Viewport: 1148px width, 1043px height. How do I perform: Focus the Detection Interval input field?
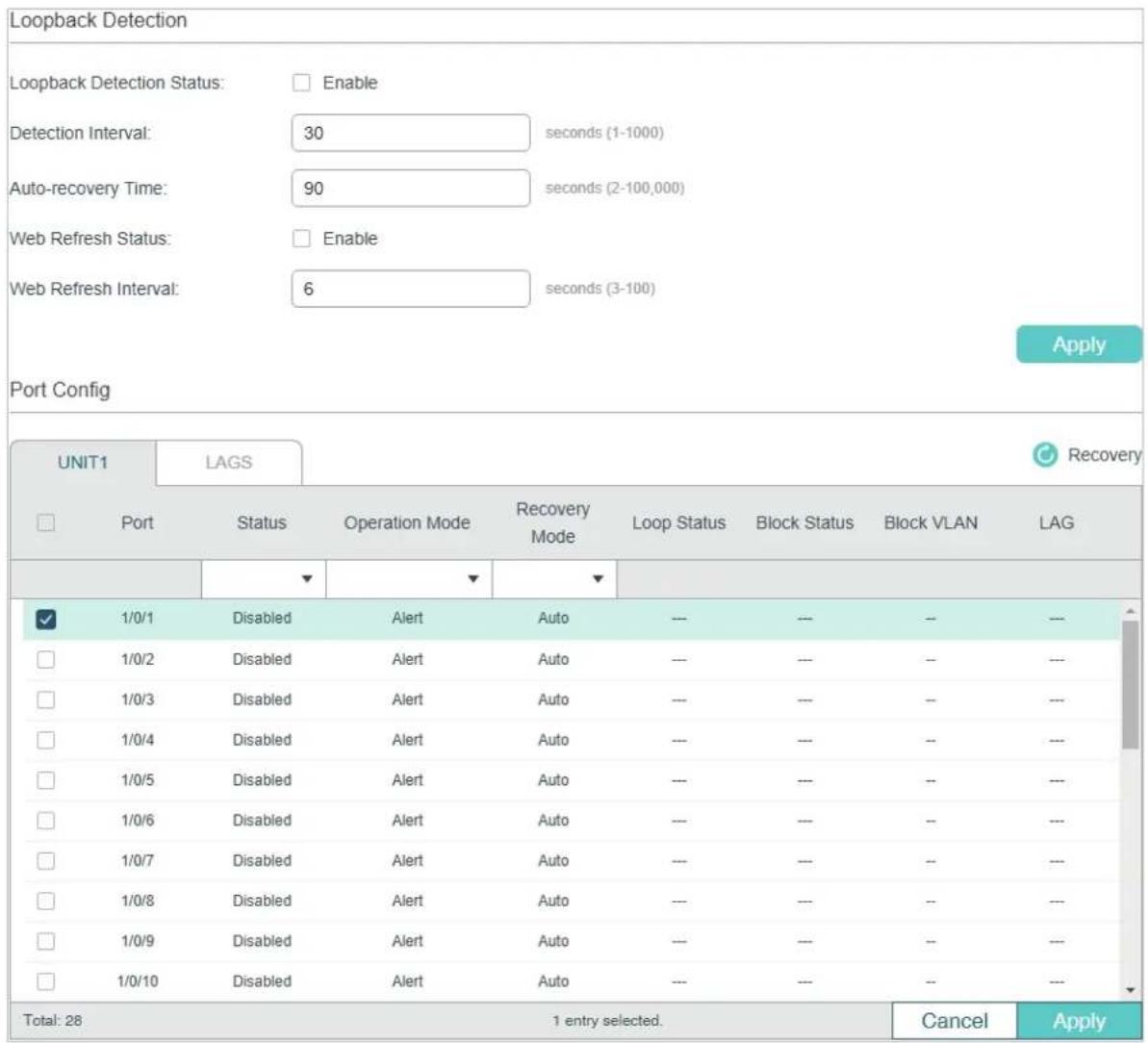click(x=411, y=133)
